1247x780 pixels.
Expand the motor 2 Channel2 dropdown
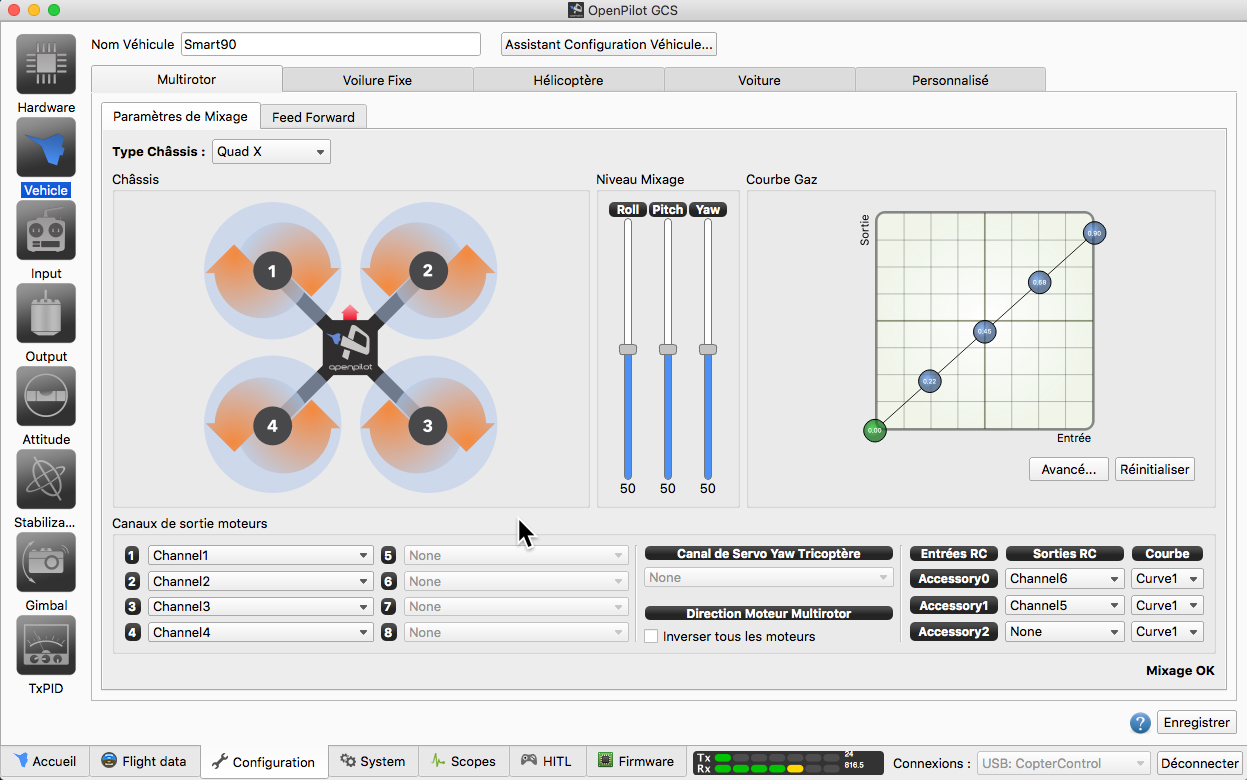pyautogui.click(x=260, y=581)
